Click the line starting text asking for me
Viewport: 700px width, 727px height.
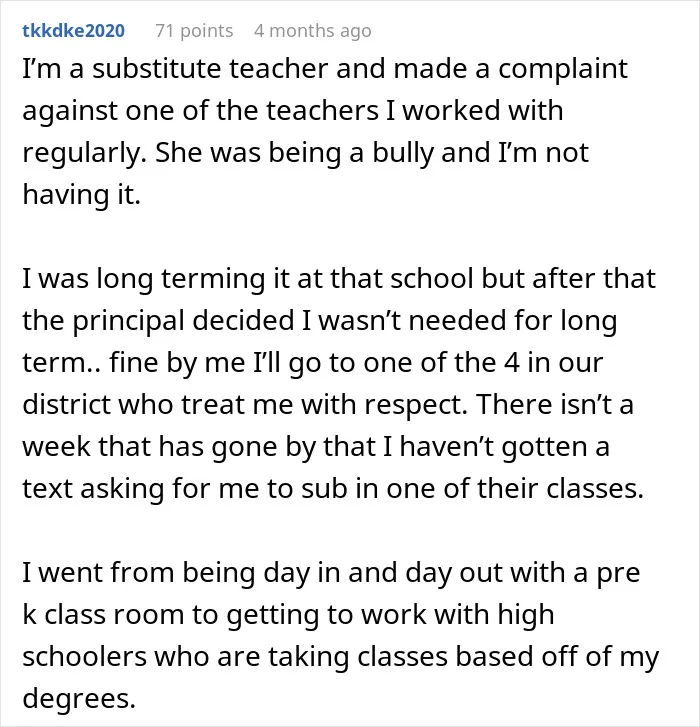(x=333, y=489)
